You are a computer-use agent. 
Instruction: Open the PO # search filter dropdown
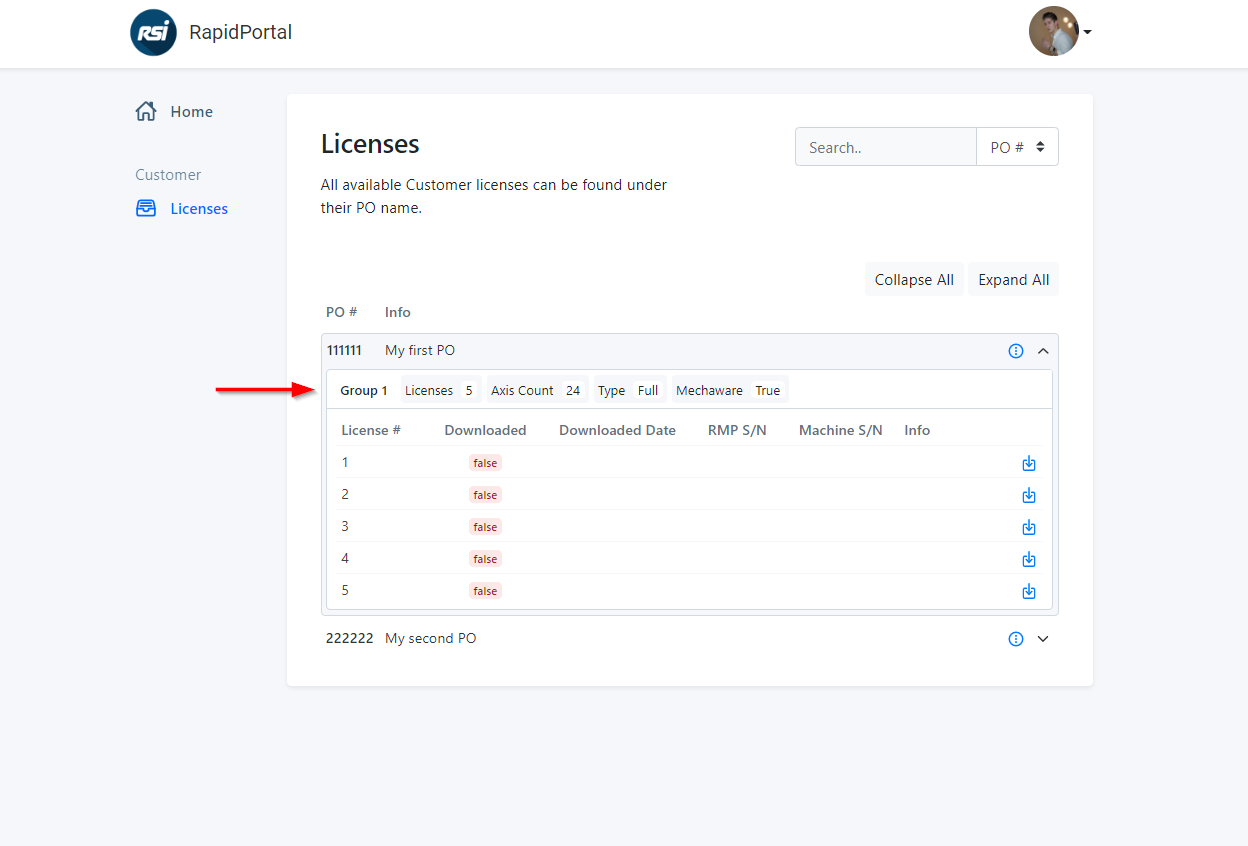tap(1017, 147)
